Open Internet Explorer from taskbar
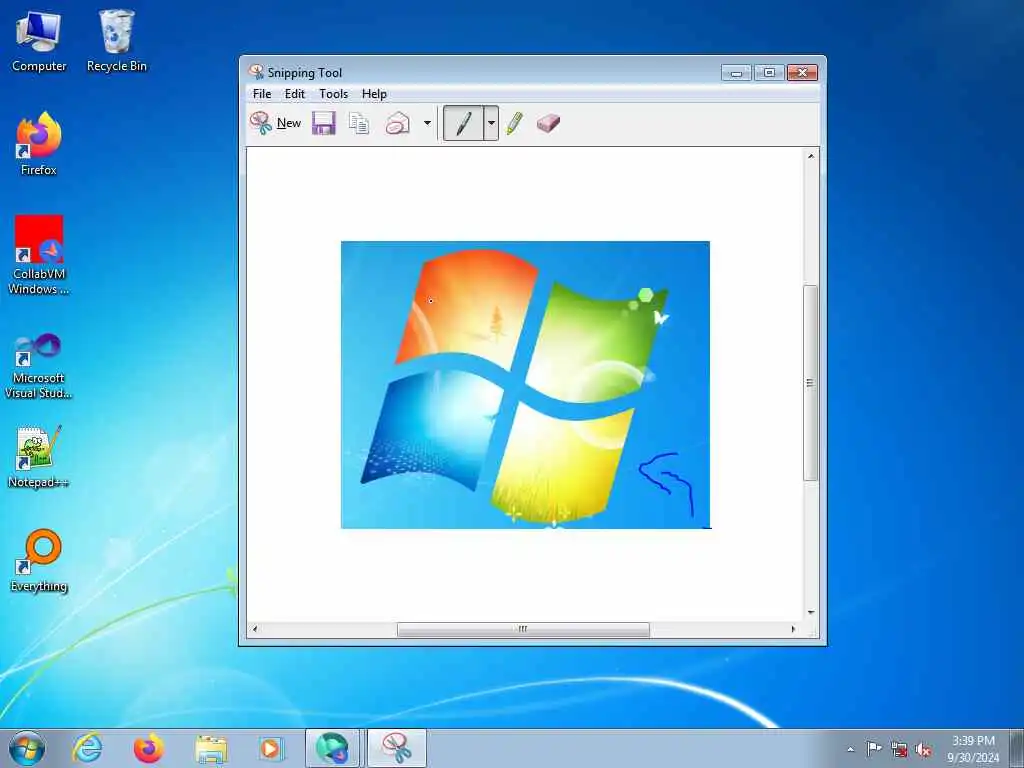 coord(88,748)
